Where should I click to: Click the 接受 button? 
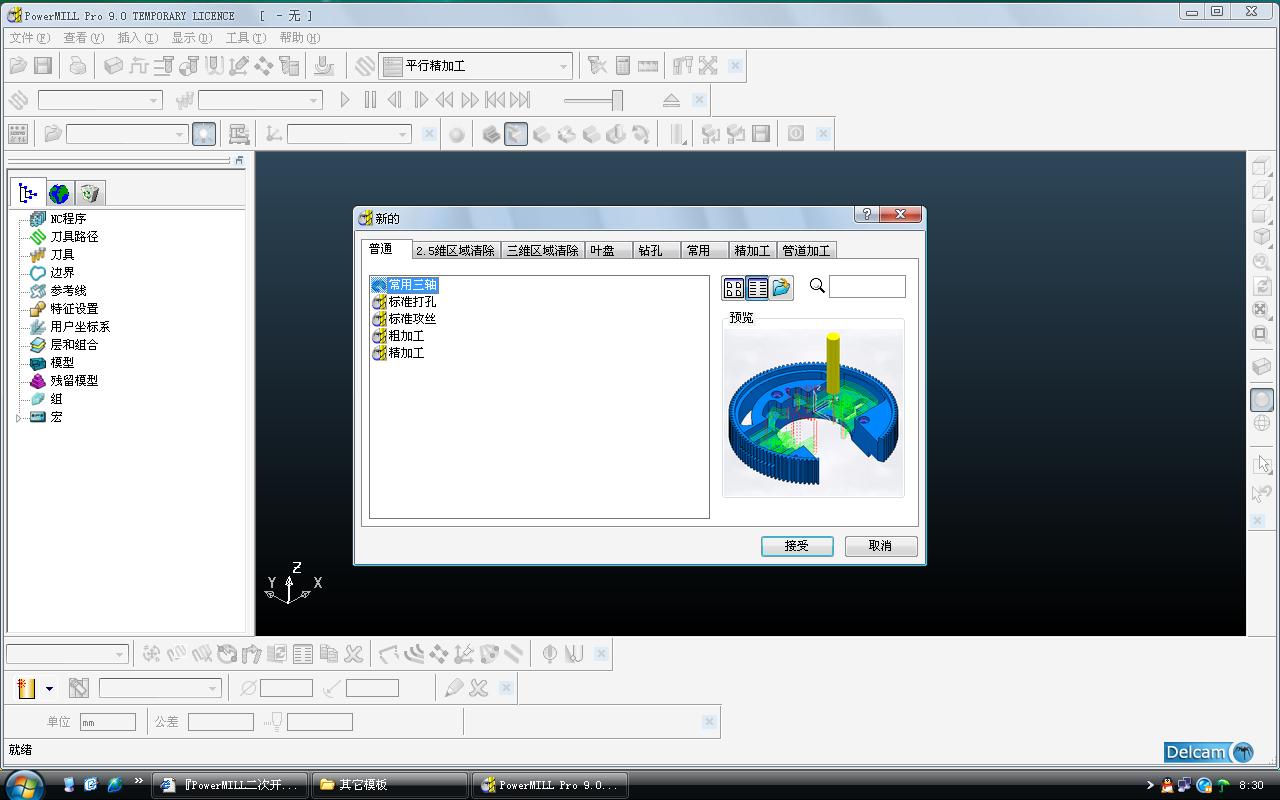[x=797, y=546]
